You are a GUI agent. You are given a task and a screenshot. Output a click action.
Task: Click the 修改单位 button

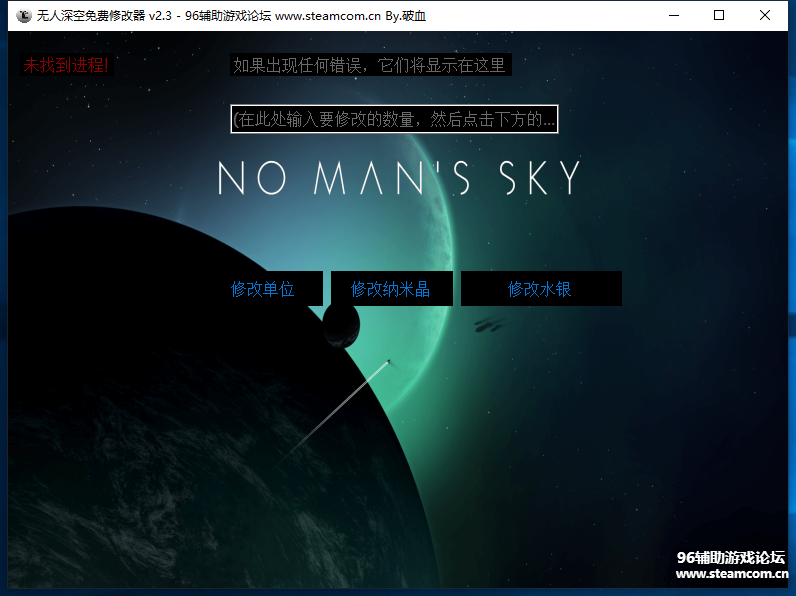[263, 289]
